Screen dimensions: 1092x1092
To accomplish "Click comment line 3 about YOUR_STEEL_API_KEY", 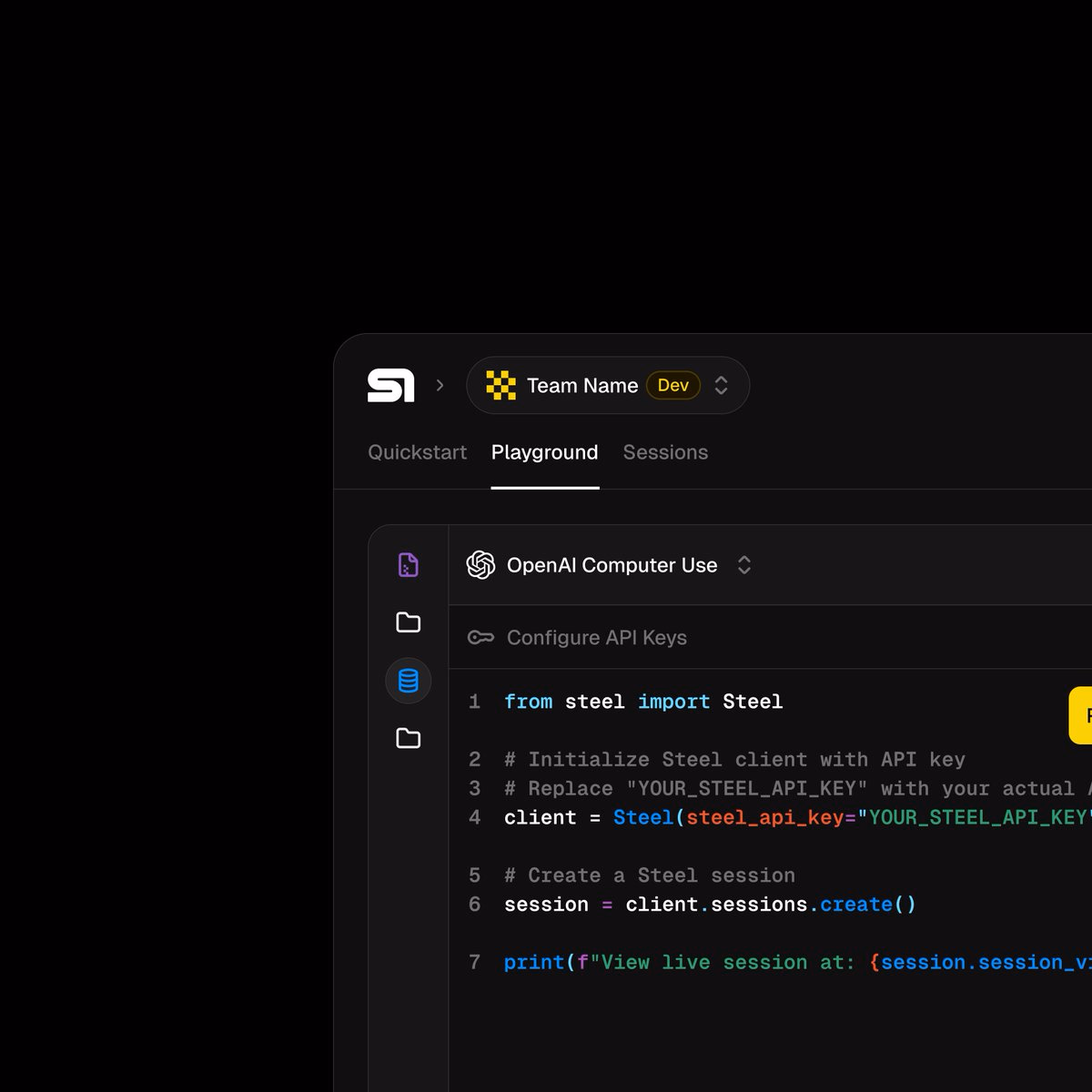I will coord(798,789).
